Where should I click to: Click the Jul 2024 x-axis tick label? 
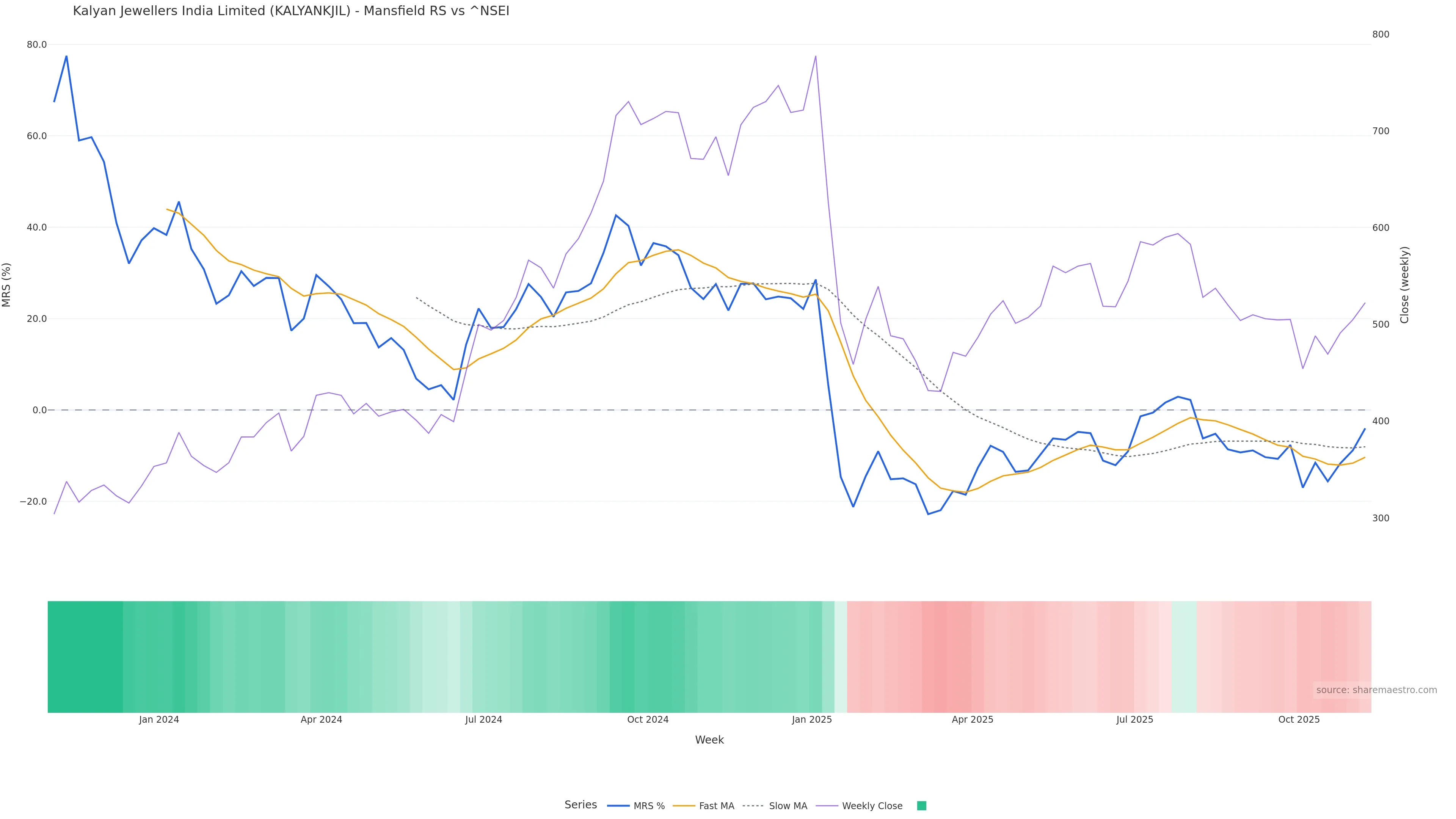coord(483,720)
